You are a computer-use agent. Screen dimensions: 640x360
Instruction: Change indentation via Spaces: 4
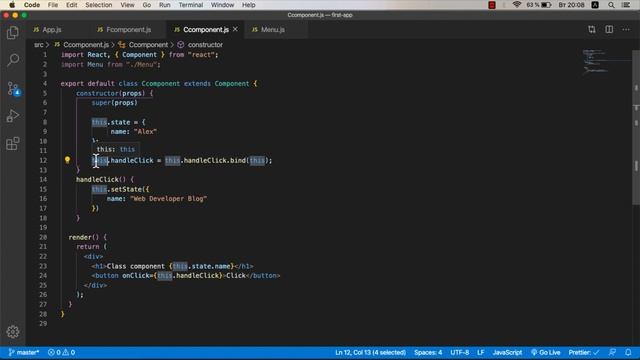[428, 352]
